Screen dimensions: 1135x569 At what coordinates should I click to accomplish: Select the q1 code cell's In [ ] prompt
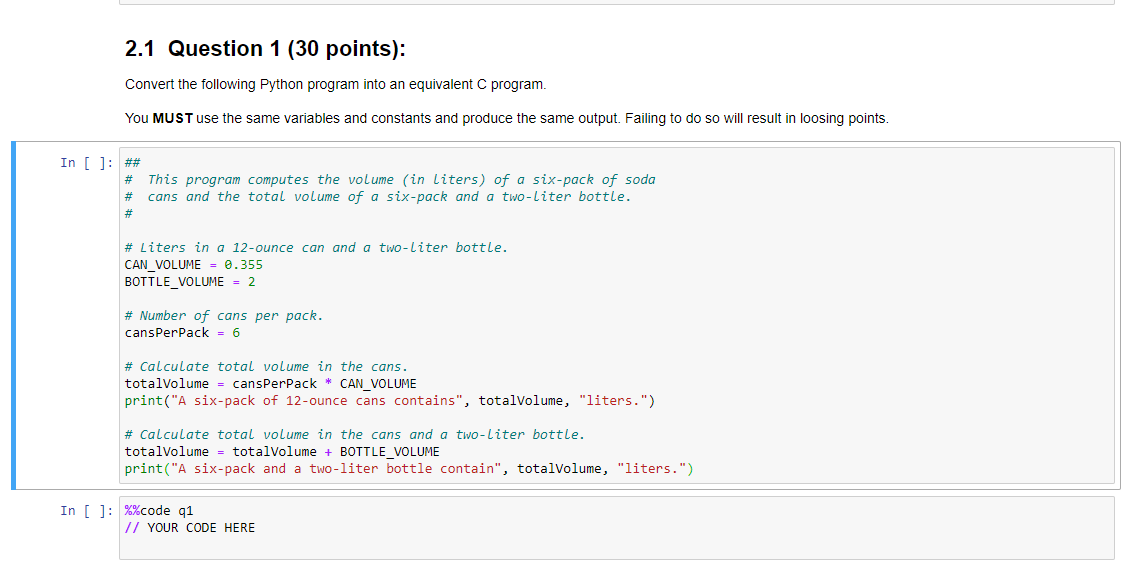[x=87, y=511]
